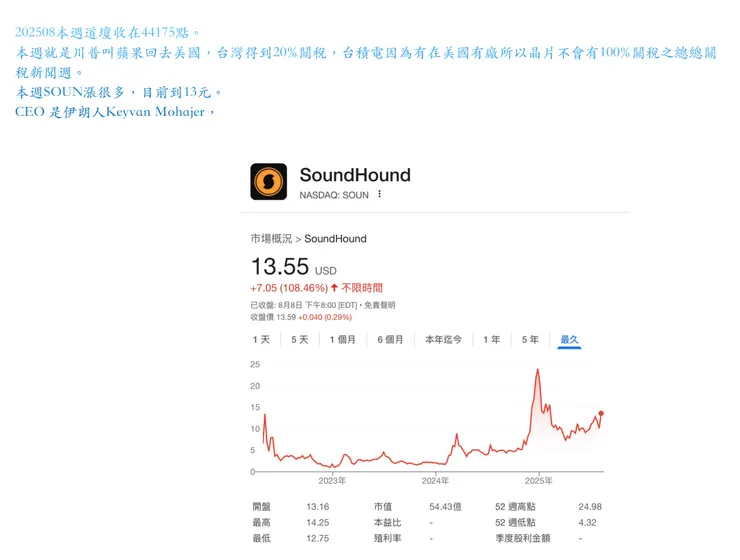The height and width of the screenshot is (560, 740).
Task: Click the 市值 value 54.43億
Action: [x=445, y=507]
